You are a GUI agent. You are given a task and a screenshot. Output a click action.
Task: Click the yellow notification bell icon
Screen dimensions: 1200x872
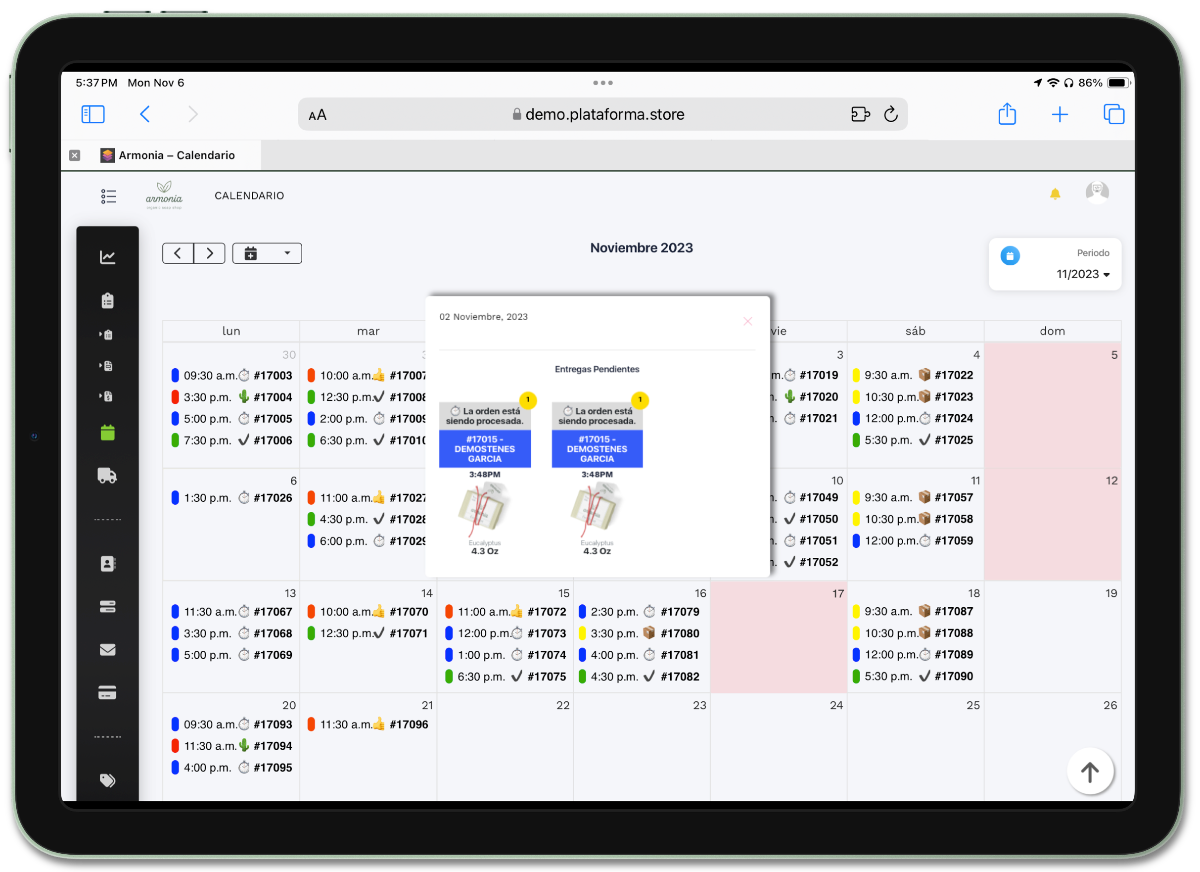click(1055, 194)
